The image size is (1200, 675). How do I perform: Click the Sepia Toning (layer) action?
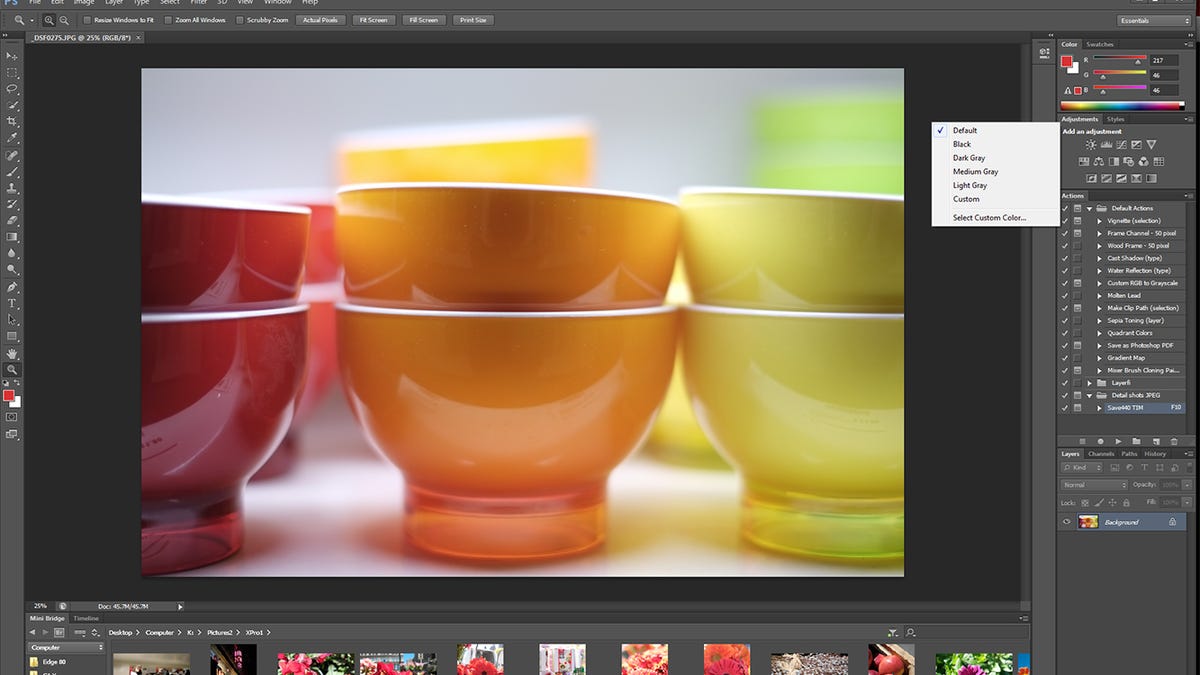(x=1136, y=320)
